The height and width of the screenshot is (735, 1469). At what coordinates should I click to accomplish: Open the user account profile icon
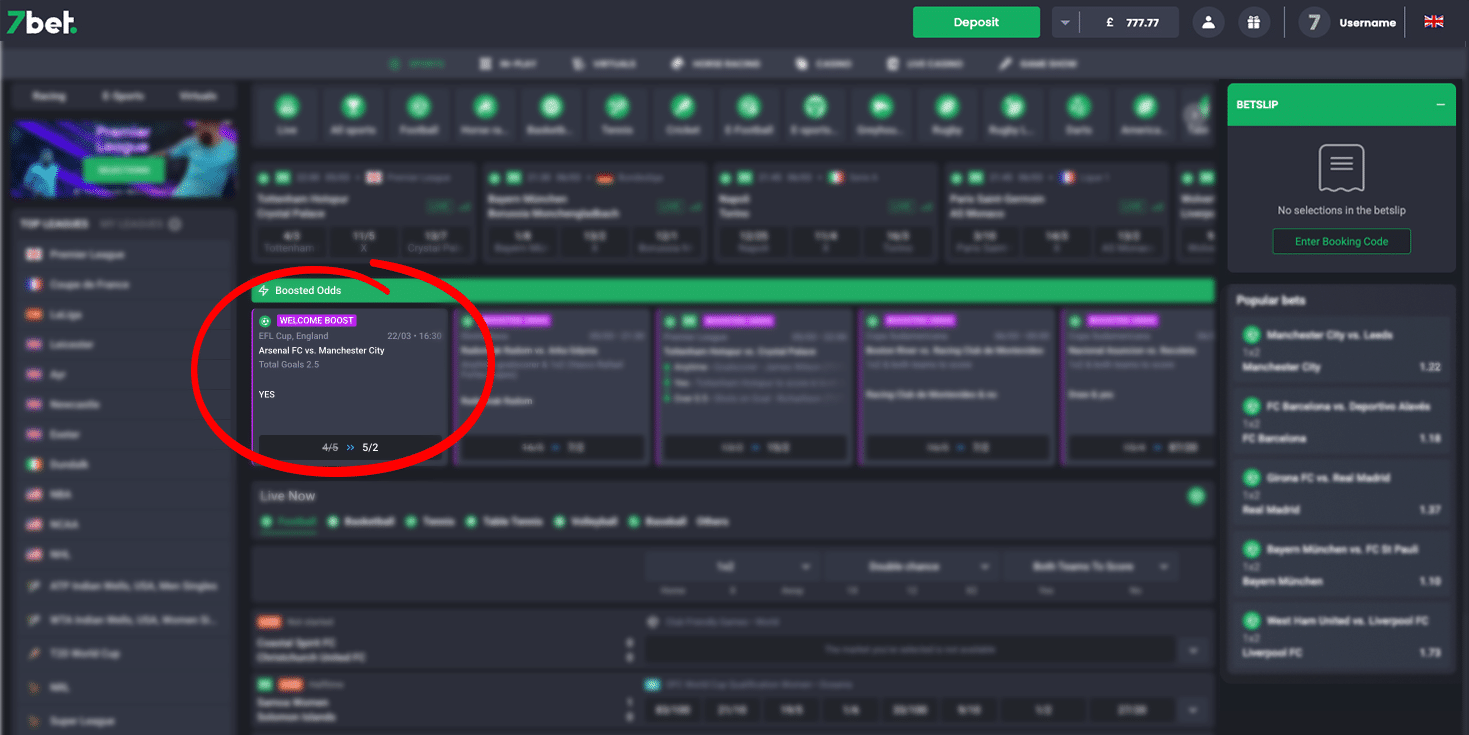click(1208, 22)
